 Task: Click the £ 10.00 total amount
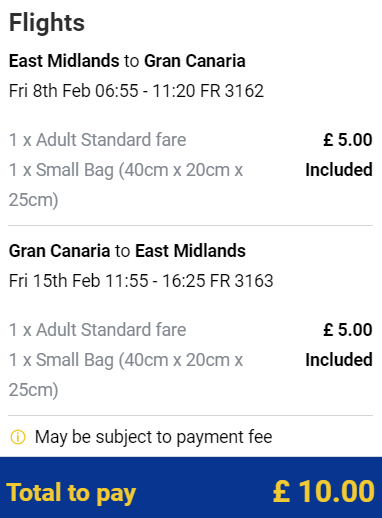pos(324,491)
